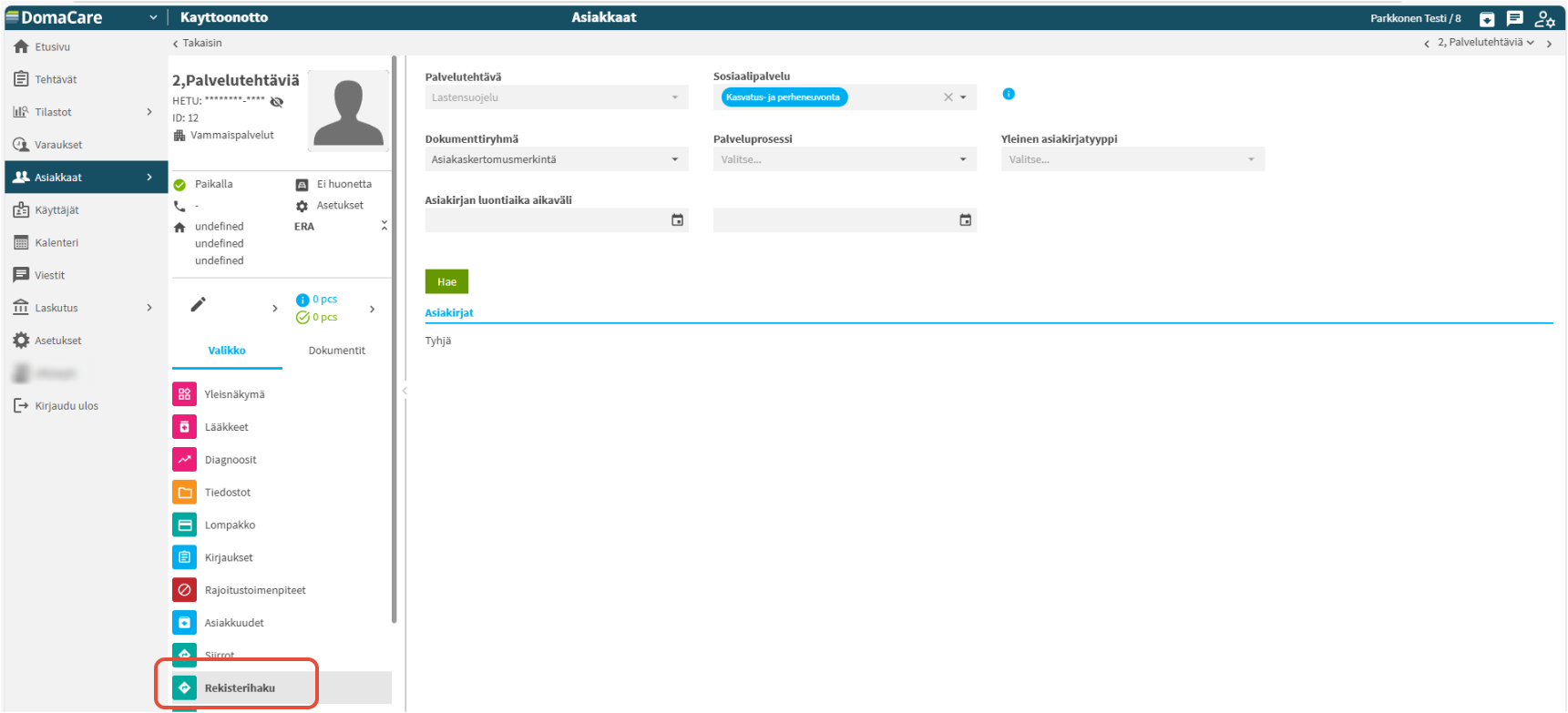Open the Sosiaalipalvelu dropdown arrow
Viewport: 1568px width, 713px height.
(x=964, y=97)
